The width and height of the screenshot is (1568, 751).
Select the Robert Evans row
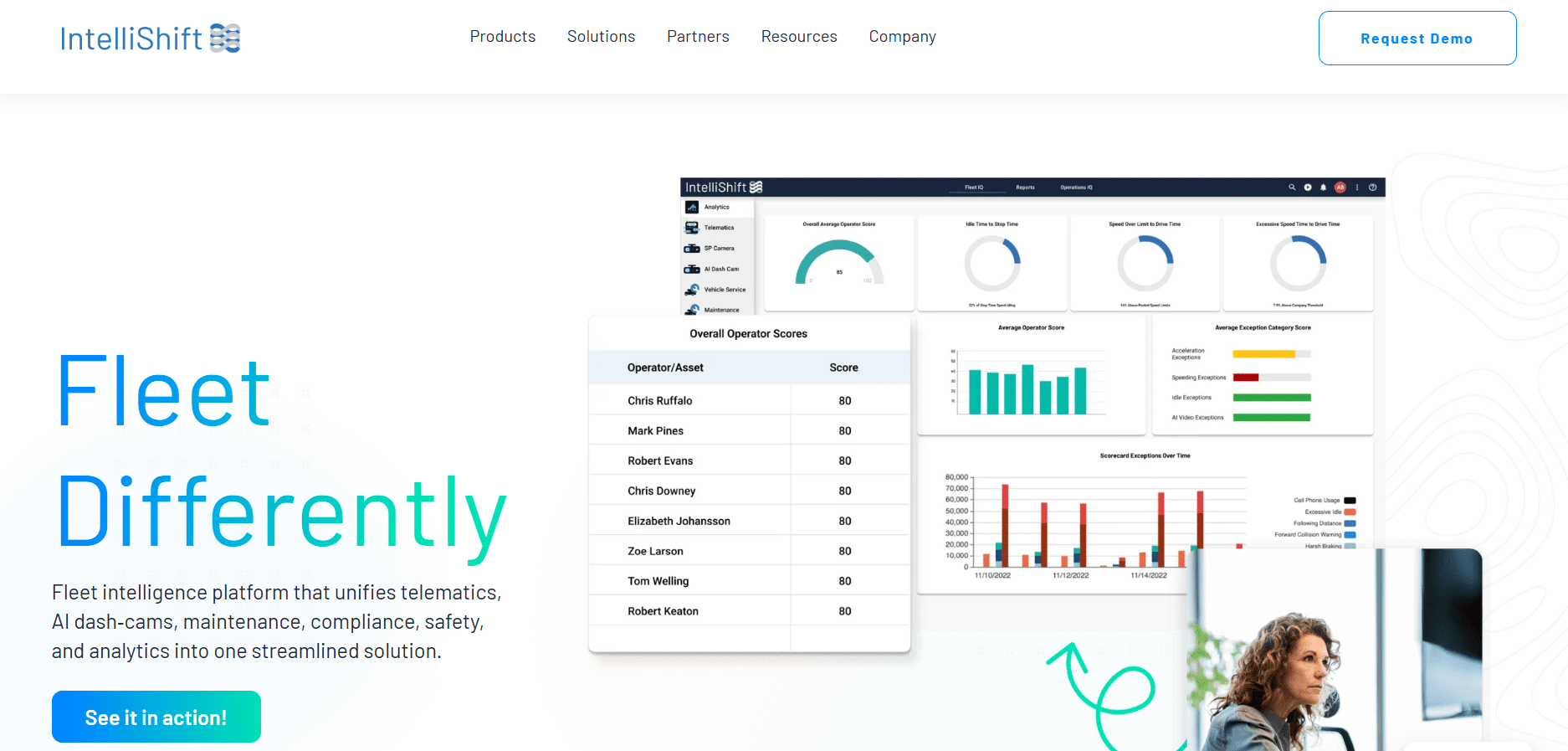pos(749,461)
